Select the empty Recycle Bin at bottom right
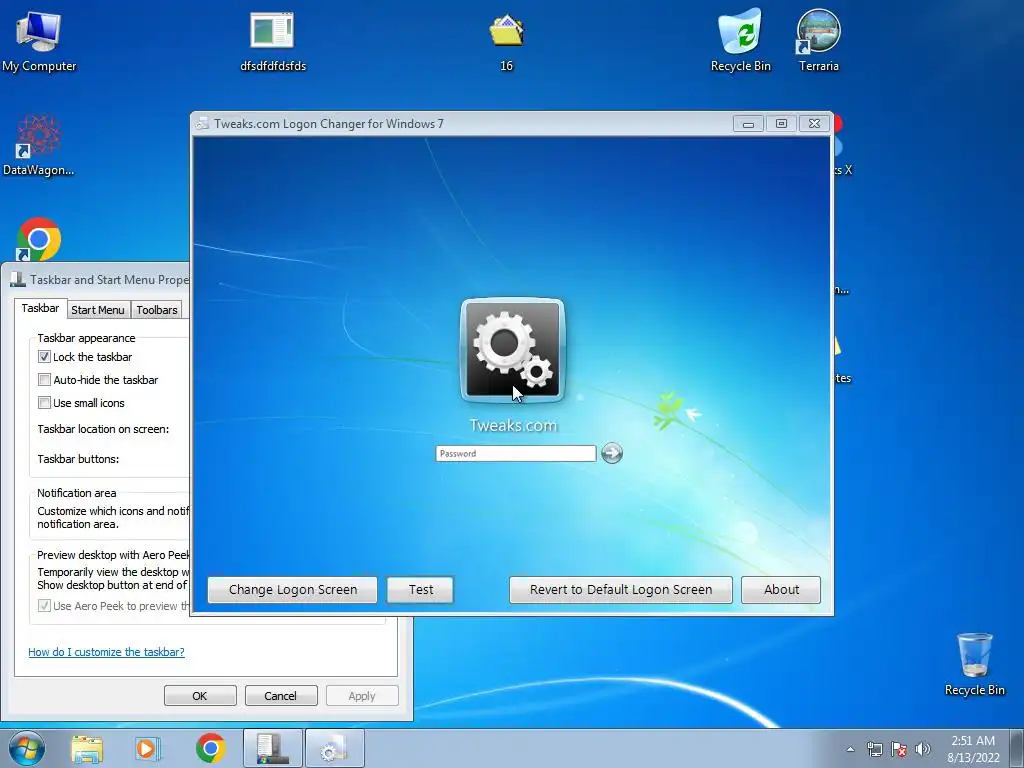 point(974,664)
